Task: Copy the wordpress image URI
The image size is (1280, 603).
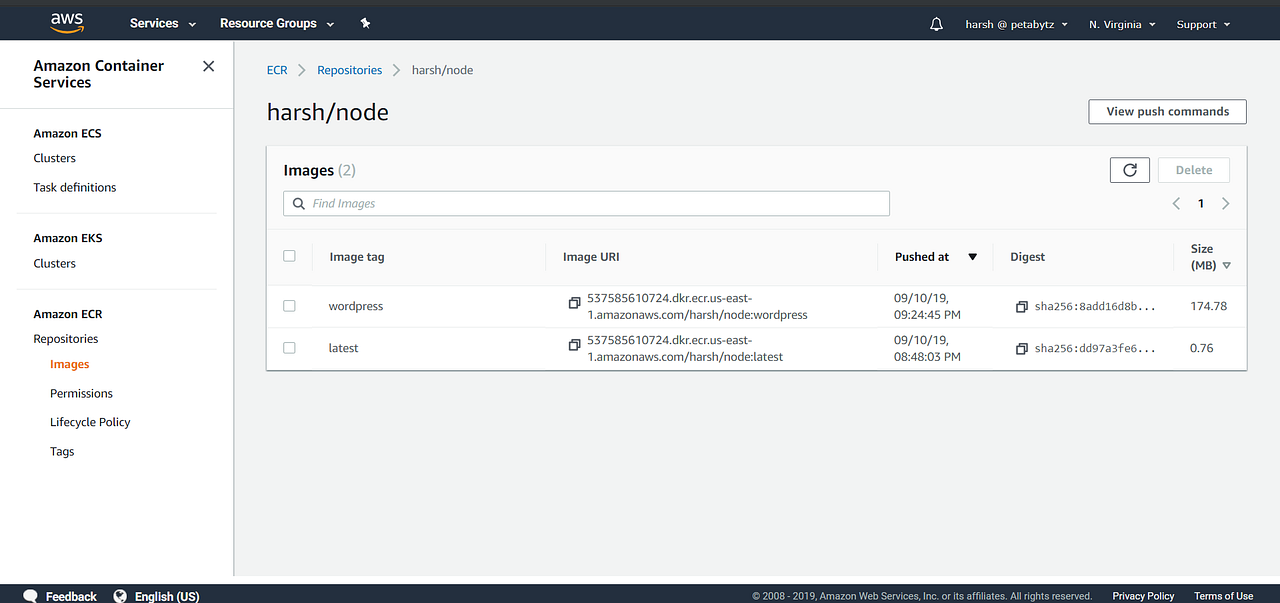Action: [574, 302]
